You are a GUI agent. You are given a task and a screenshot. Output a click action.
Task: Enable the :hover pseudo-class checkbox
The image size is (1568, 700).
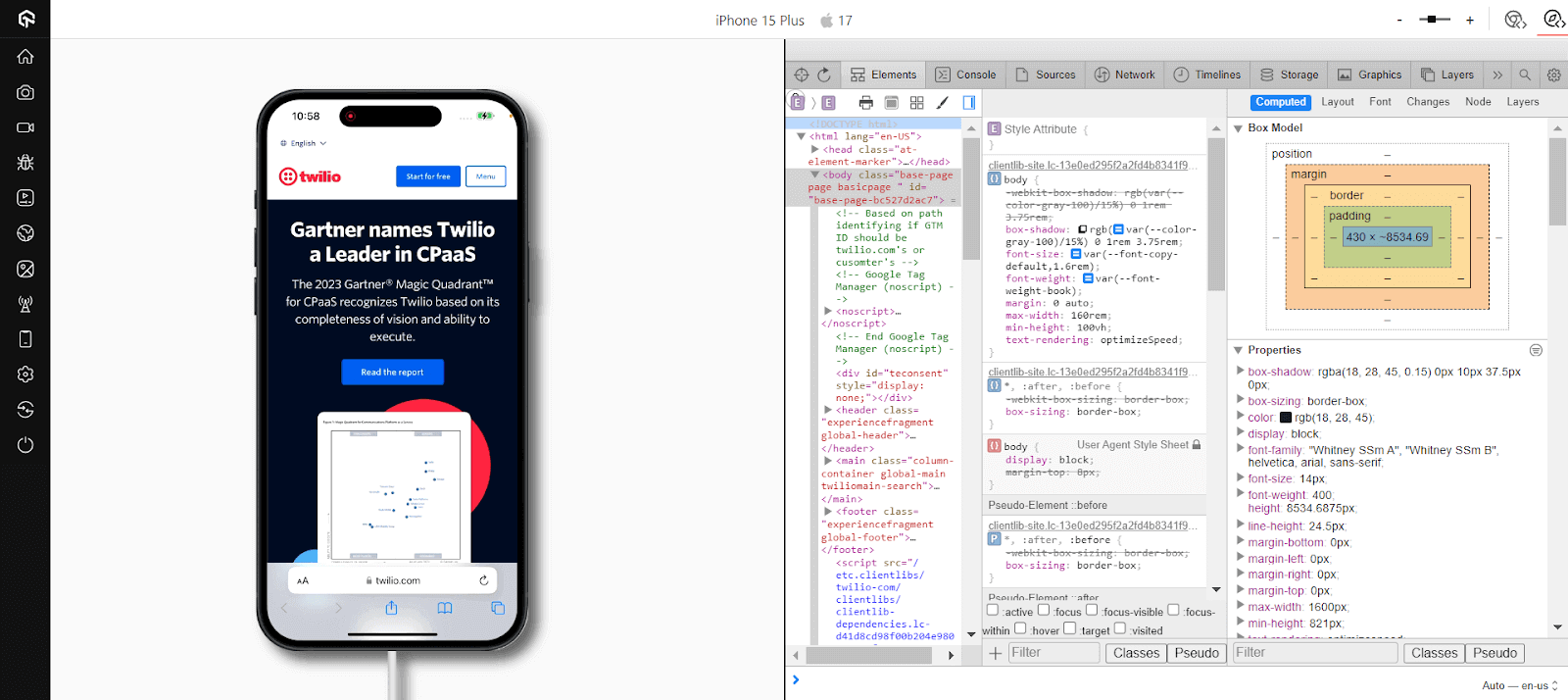tap(1020, 628)
